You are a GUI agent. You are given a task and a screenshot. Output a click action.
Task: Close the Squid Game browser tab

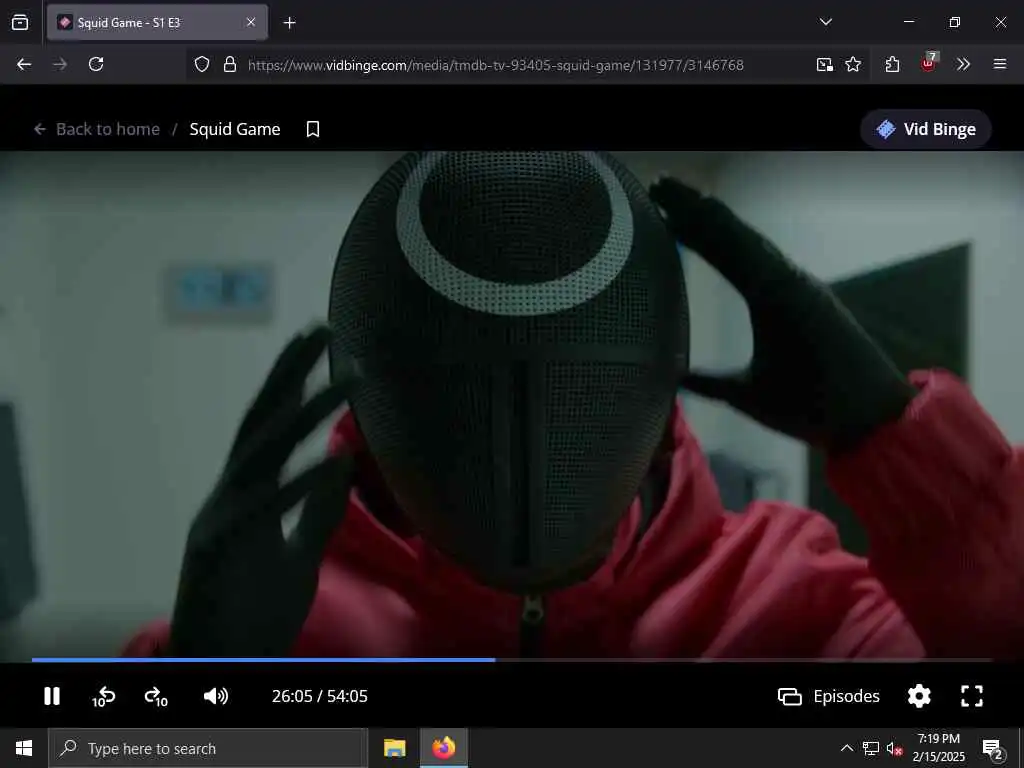click(x=251, y=23)
